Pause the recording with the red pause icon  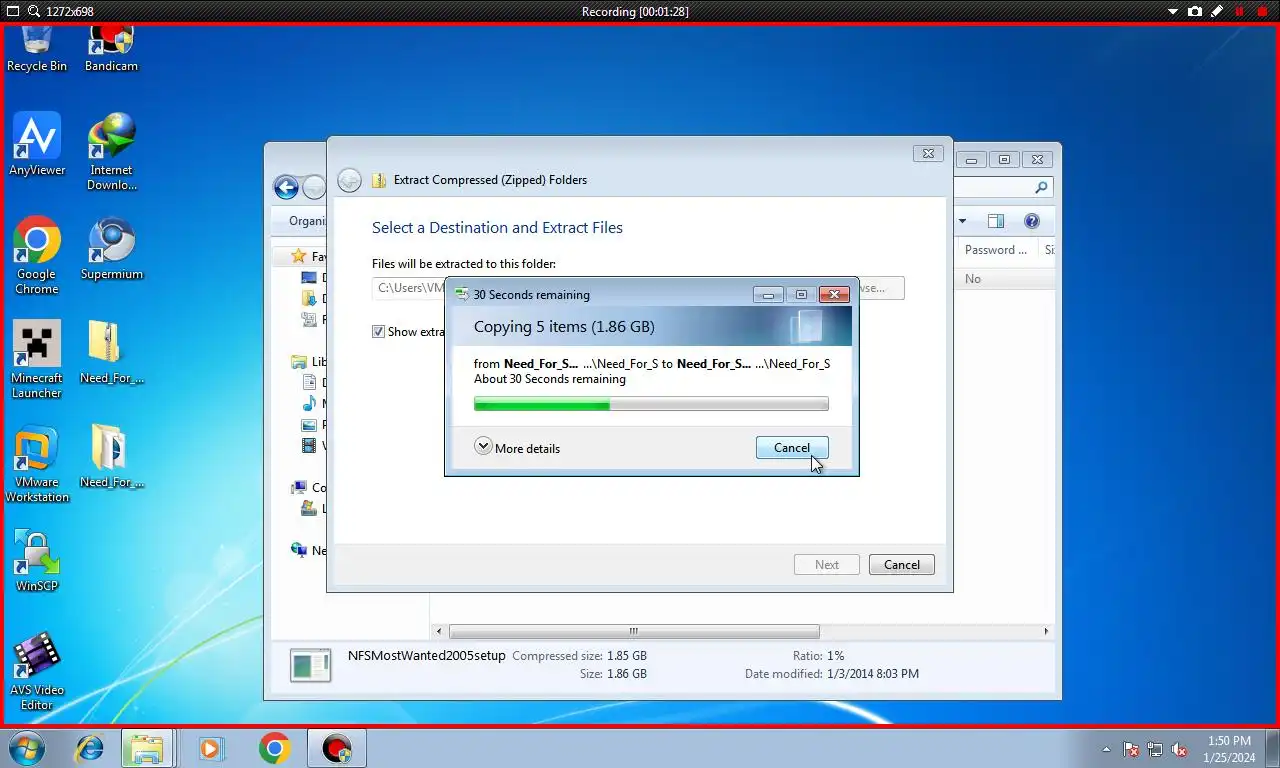(x=1240, y=11)
